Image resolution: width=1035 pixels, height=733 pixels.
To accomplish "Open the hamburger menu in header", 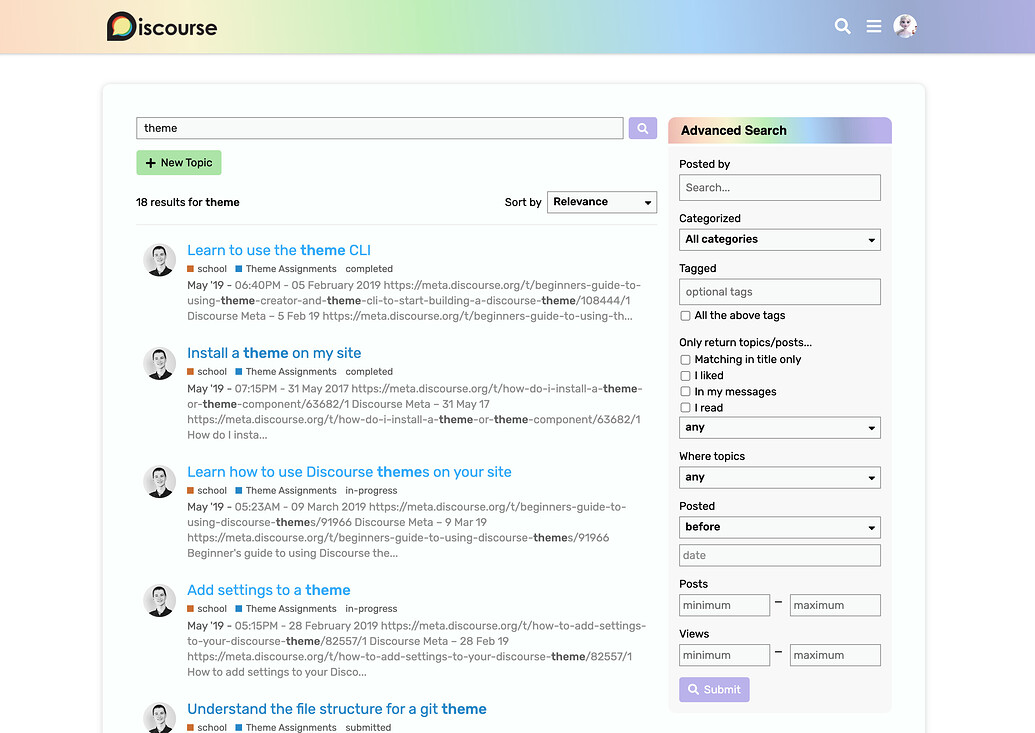I will [x=874, y=27].
